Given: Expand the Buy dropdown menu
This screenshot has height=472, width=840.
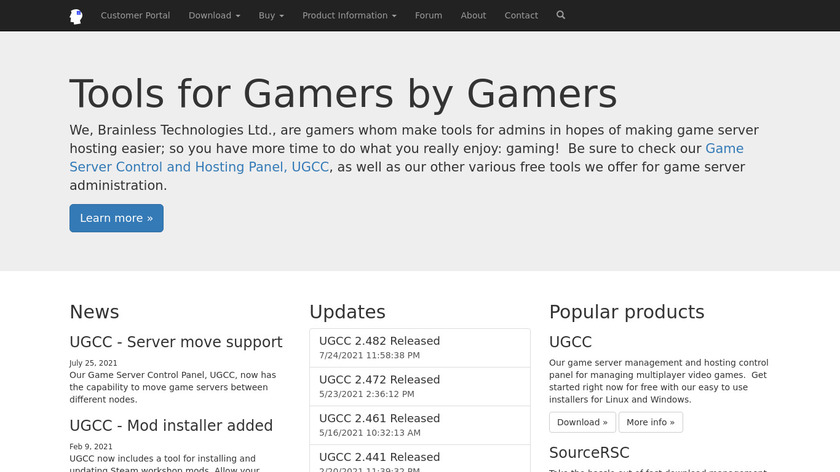Looking at the screenshot, I should [271, 16].
